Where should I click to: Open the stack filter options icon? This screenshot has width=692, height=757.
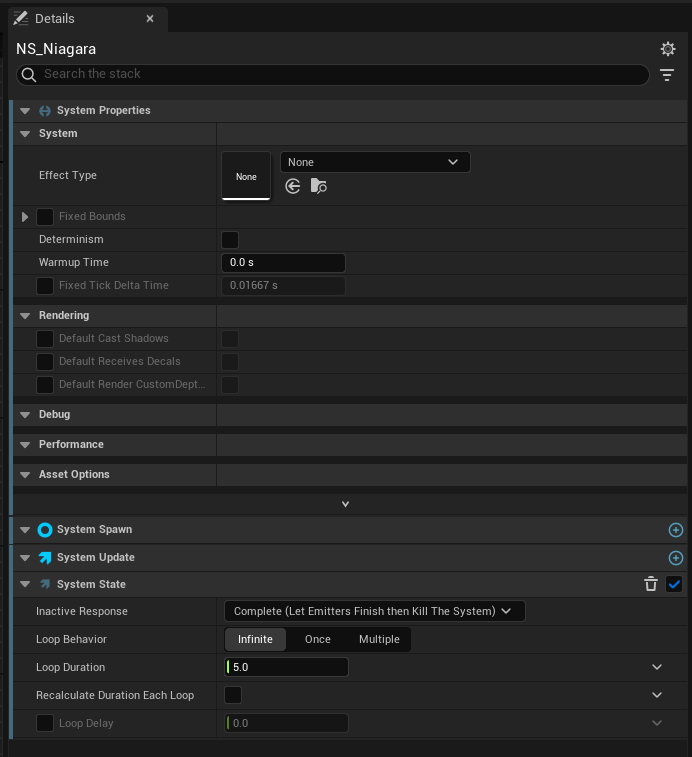coord(667,75)
